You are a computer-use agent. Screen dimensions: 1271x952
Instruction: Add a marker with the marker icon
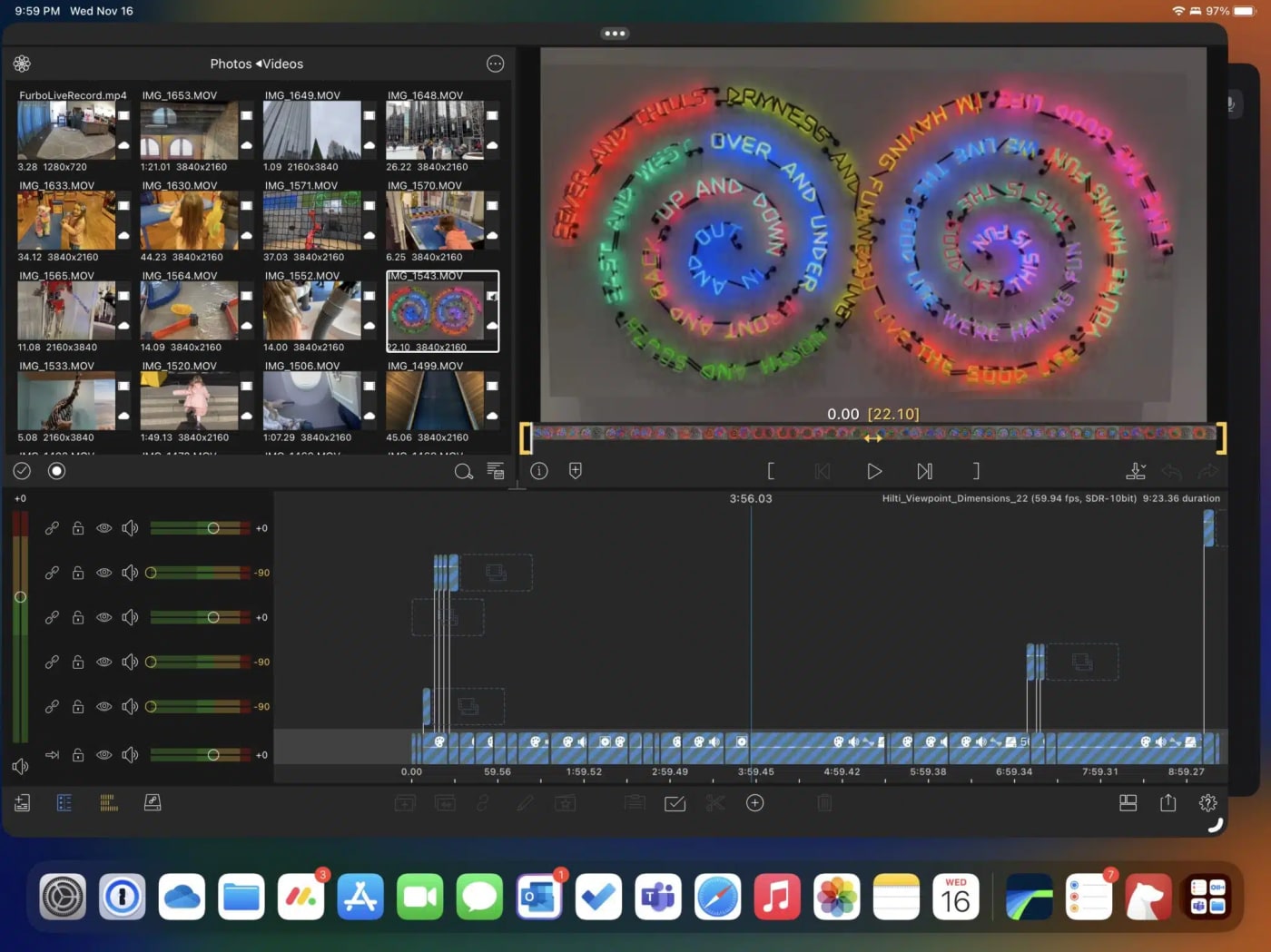pyautogui.click(x=576, y=471)
